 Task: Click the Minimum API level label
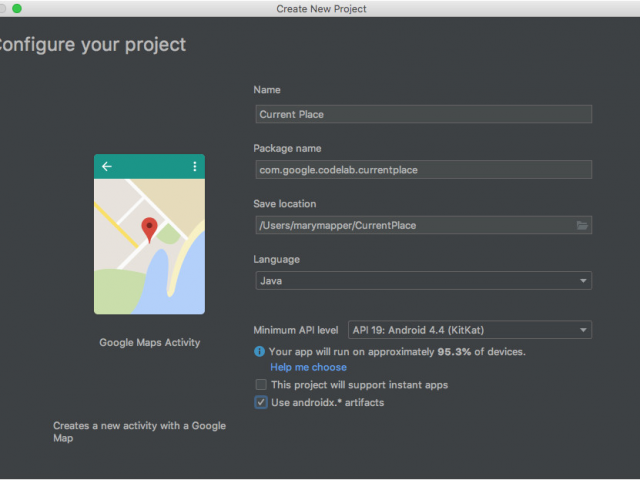point(296,330)
